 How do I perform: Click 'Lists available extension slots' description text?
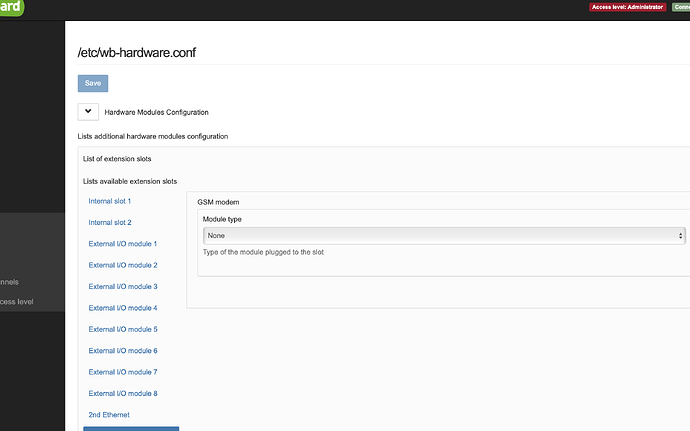pos(130,181)
